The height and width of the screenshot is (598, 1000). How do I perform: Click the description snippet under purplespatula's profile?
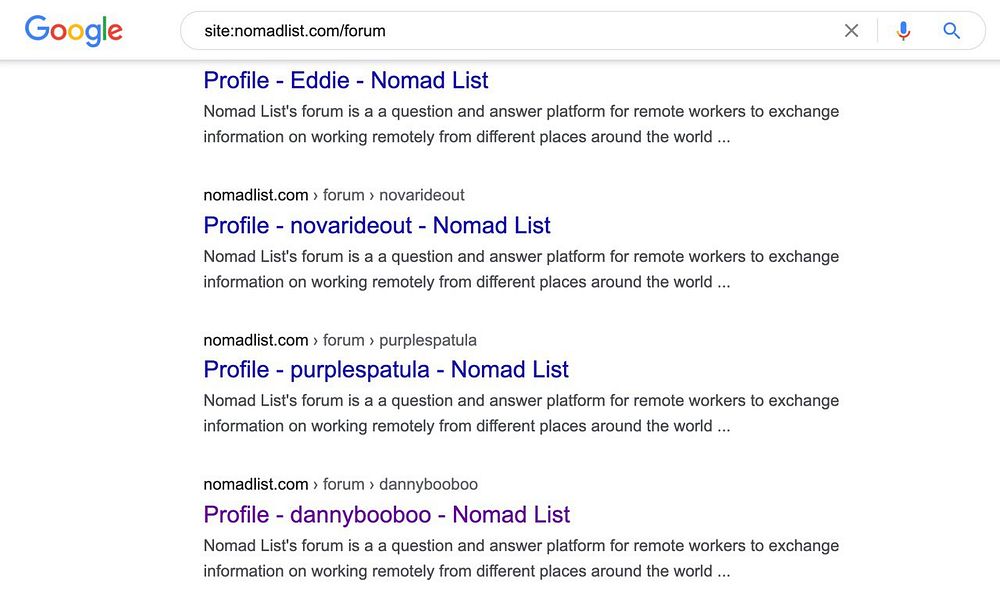coord(520,413)
